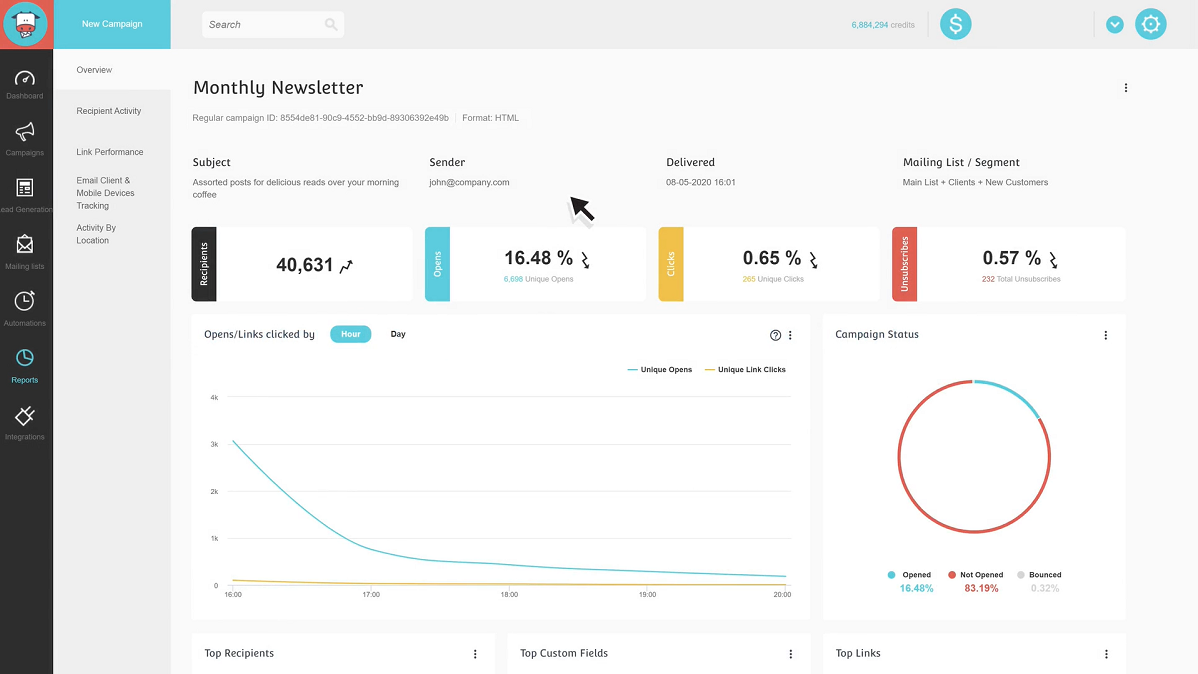This screenshot has height=674, width=1198.
Task: Click the dollar credits icon
Action: [x=955, y=24]
